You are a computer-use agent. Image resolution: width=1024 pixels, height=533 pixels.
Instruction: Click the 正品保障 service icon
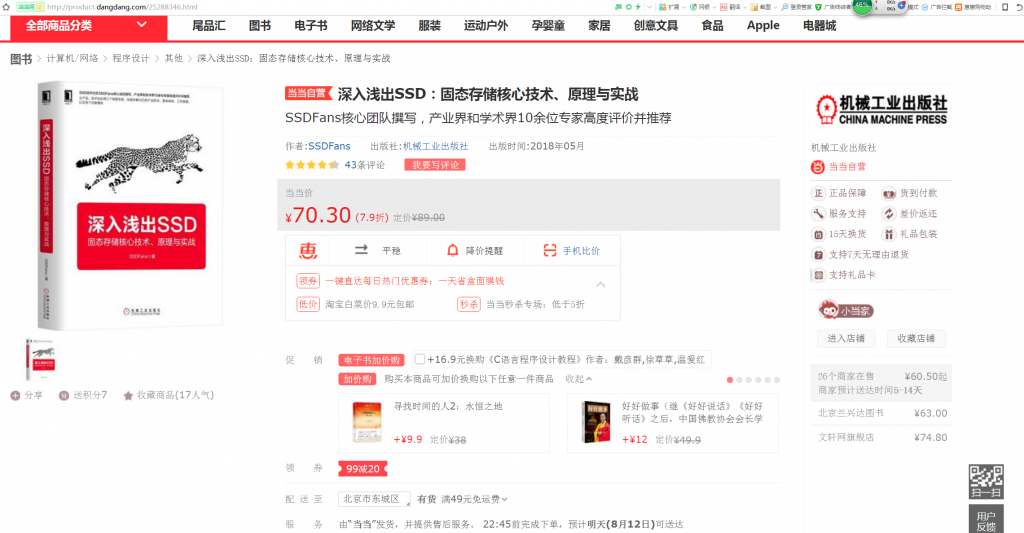tap(818, 193)
